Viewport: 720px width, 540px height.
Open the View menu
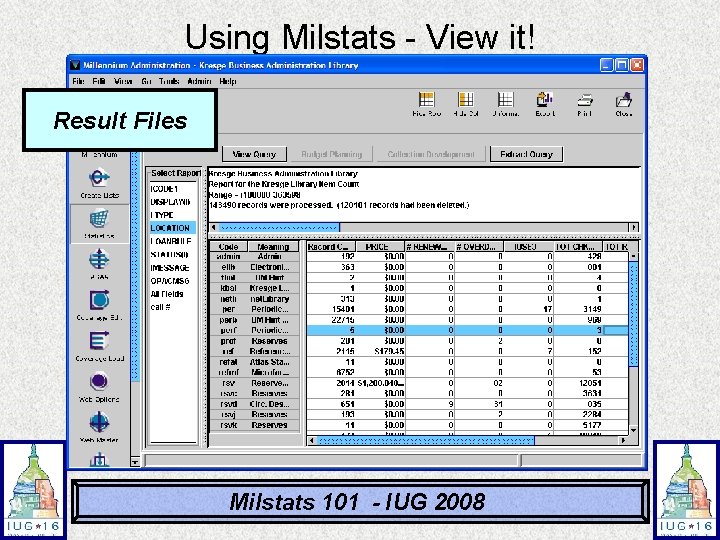coord(123,81)
